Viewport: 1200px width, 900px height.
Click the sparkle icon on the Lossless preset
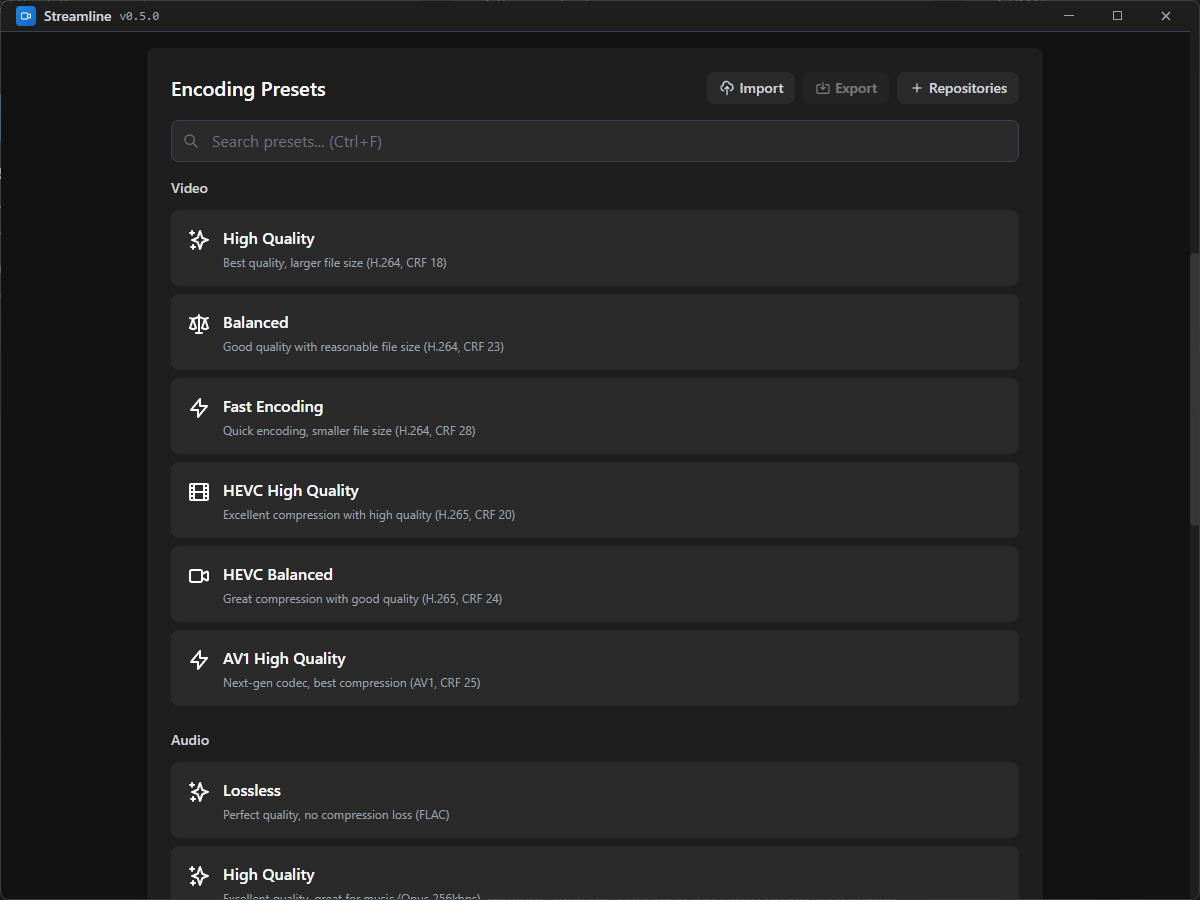198,791
